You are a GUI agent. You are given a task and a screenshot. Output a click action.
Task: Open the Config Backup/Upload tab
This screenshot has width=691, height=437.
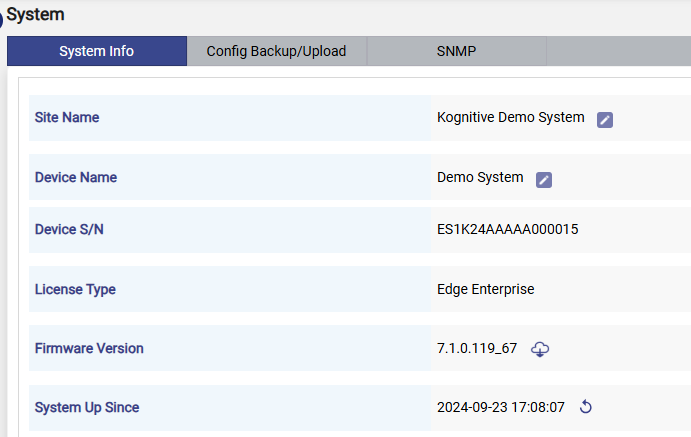276,51
